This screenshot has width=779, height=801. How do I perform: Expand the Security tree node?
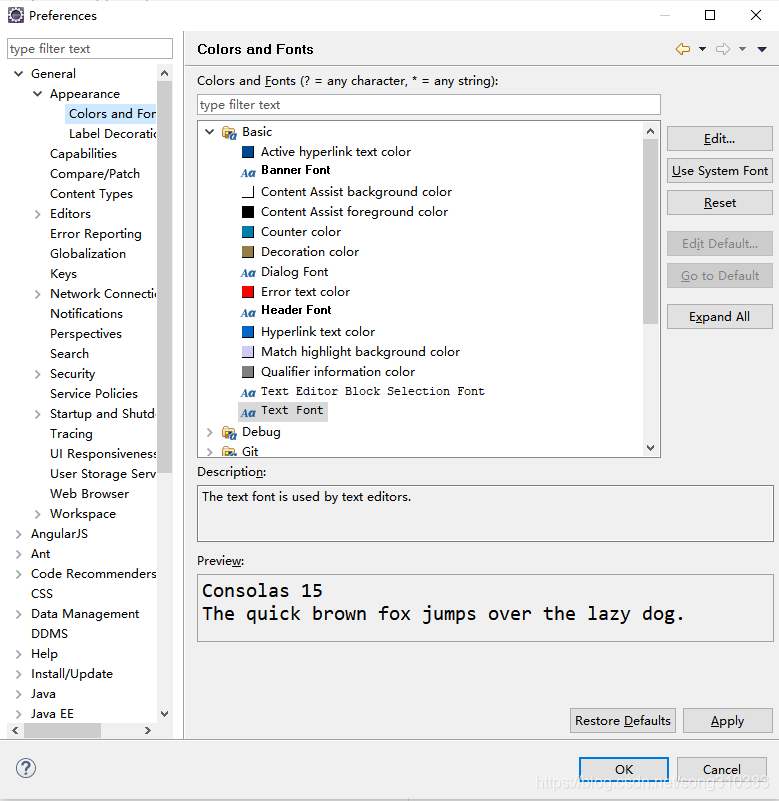(37, 374)
